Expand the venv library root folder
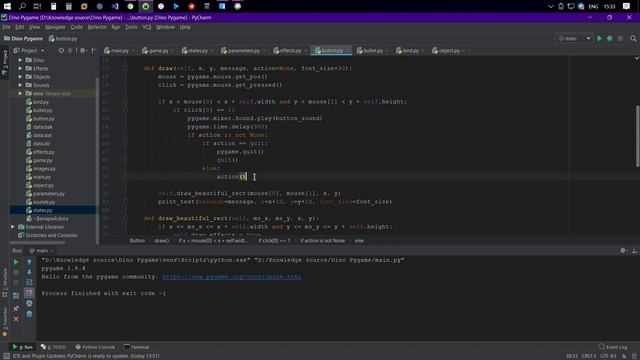Viewport: 640px width, 360px height. pyautogui.click(x=20, y=93)
